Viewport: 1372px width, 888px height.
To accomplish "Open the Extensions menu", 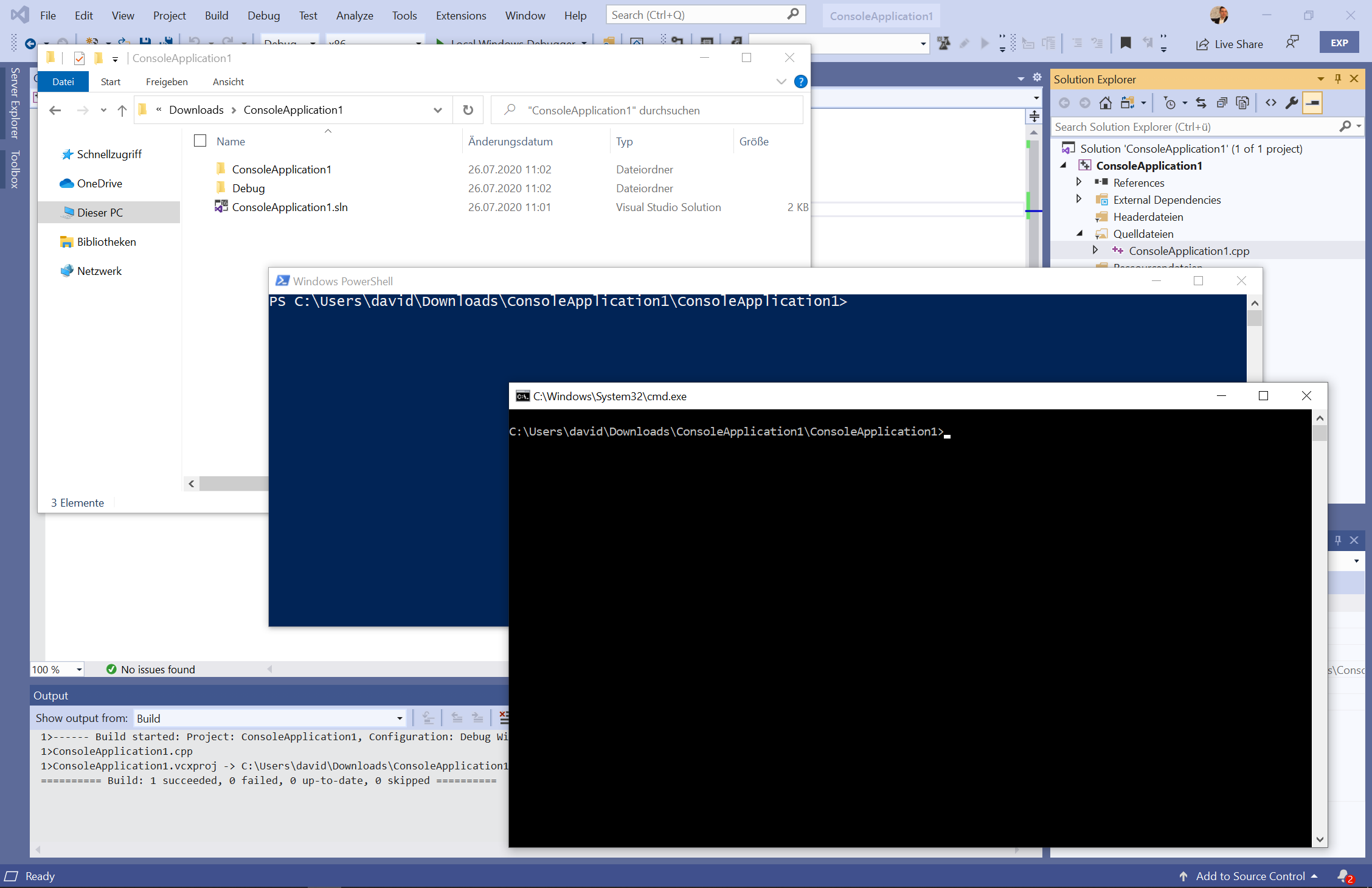I will coord(460,15).
